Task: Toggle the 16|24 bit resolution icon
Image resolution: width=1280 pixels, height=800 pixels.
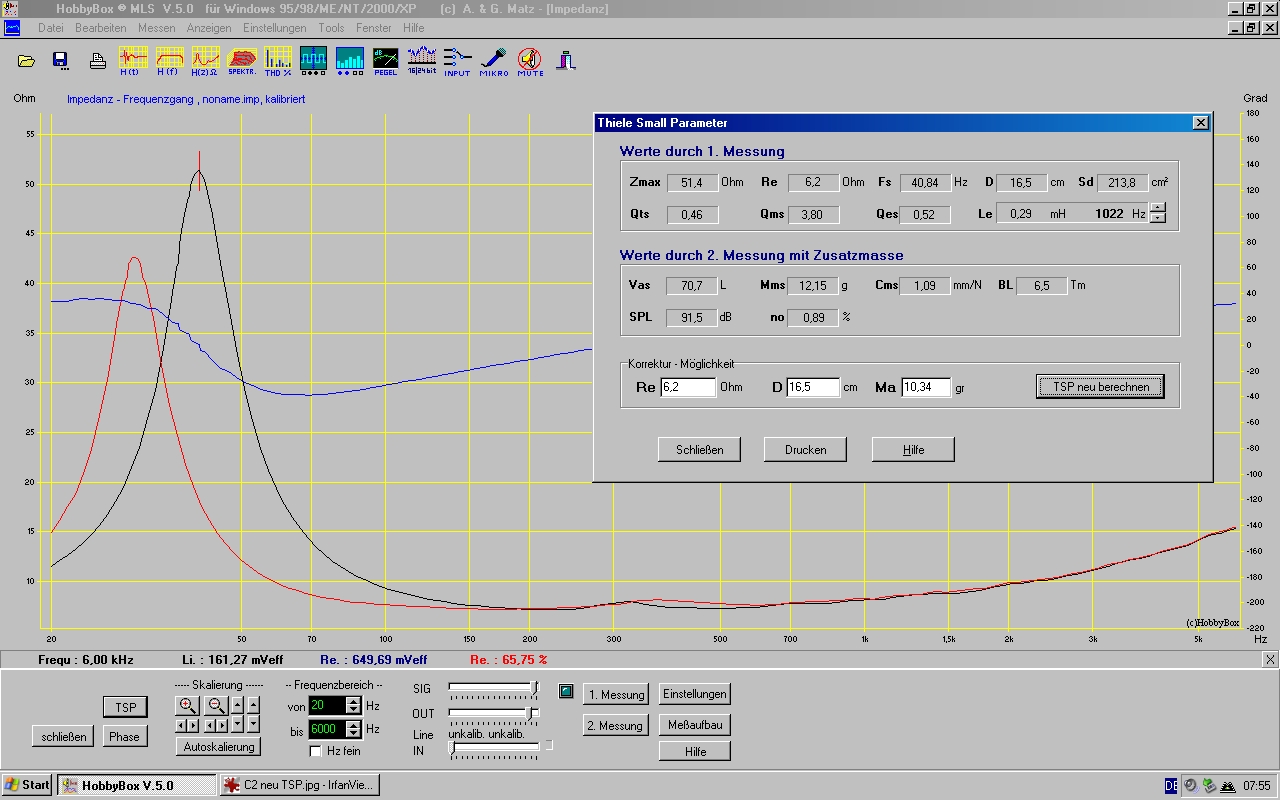Action: click(421, 60)
